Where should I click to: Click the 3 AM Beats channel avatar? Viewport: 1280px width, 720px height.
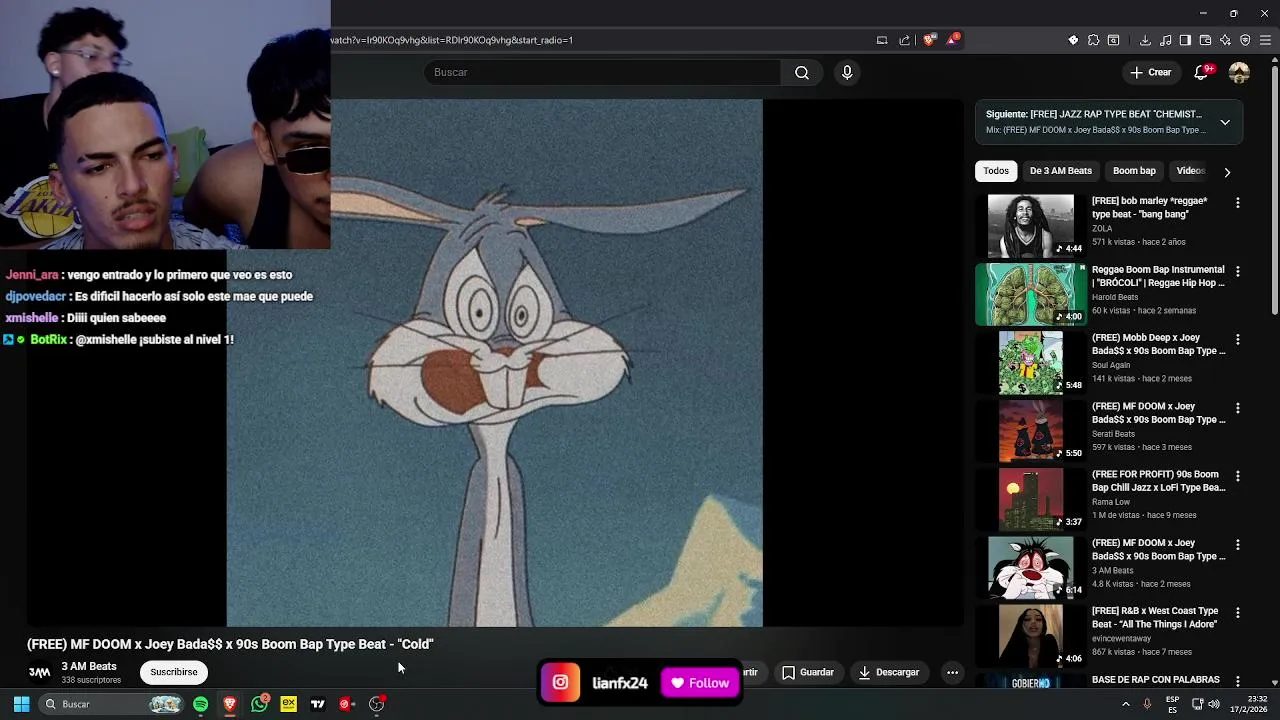39,673
